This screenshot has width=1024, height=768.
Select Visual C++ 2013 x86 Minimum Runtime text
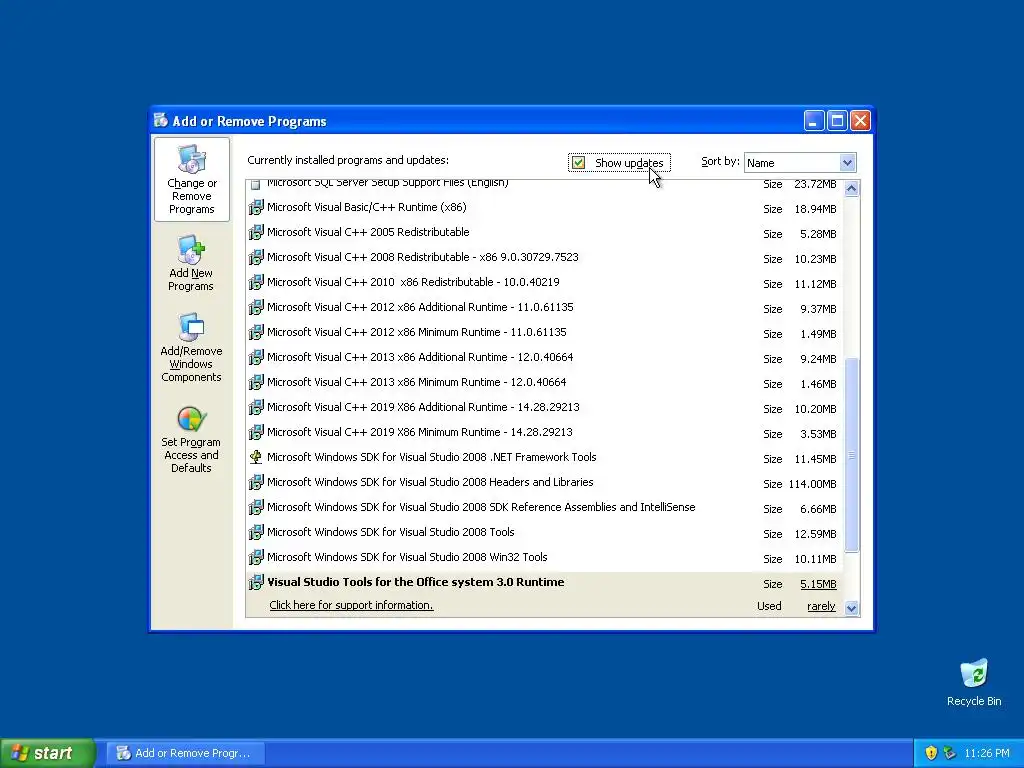coord(417,383)
